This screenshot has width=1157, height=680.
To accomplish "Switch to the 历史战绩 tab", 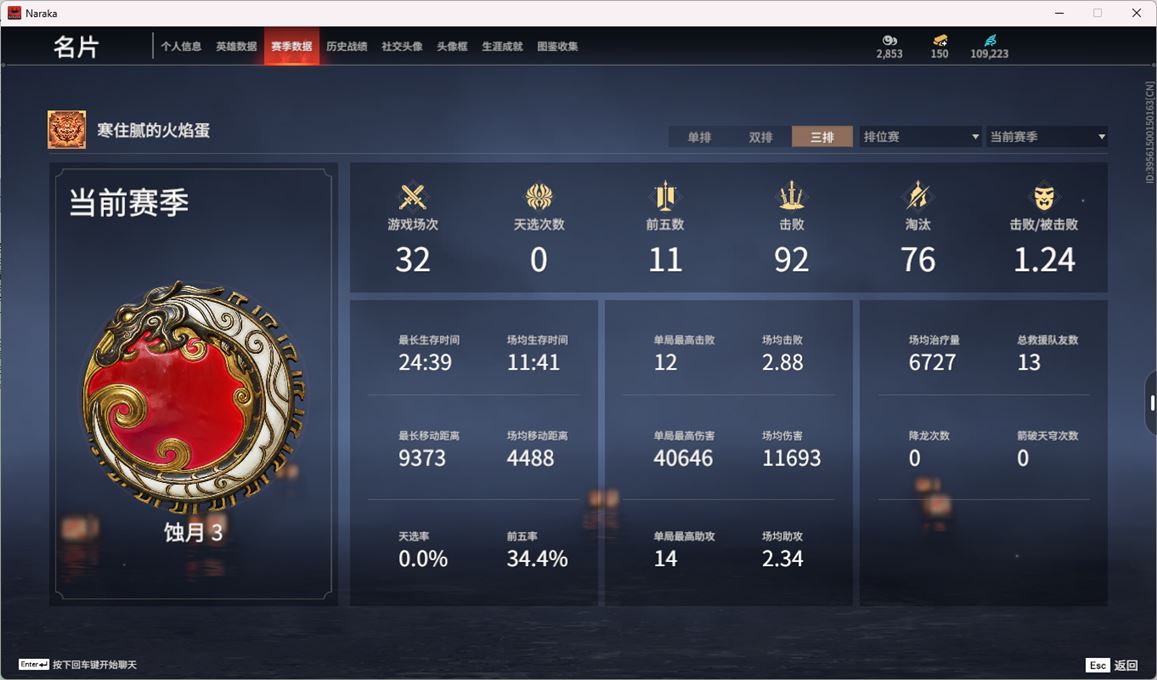I will coord(347,46).
